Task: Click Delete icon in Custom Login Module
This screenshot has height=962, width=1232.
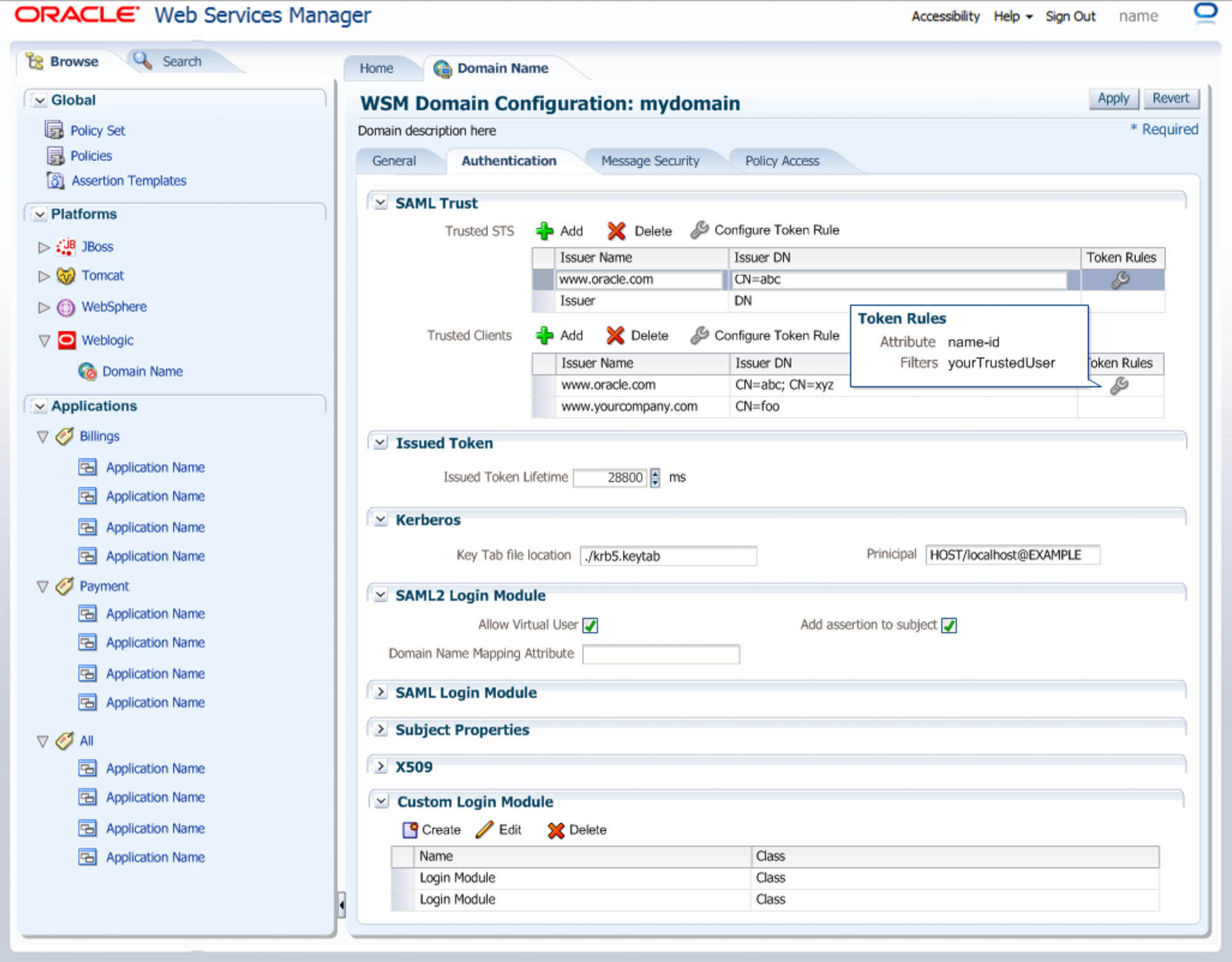Action: (x=556, y=830)
